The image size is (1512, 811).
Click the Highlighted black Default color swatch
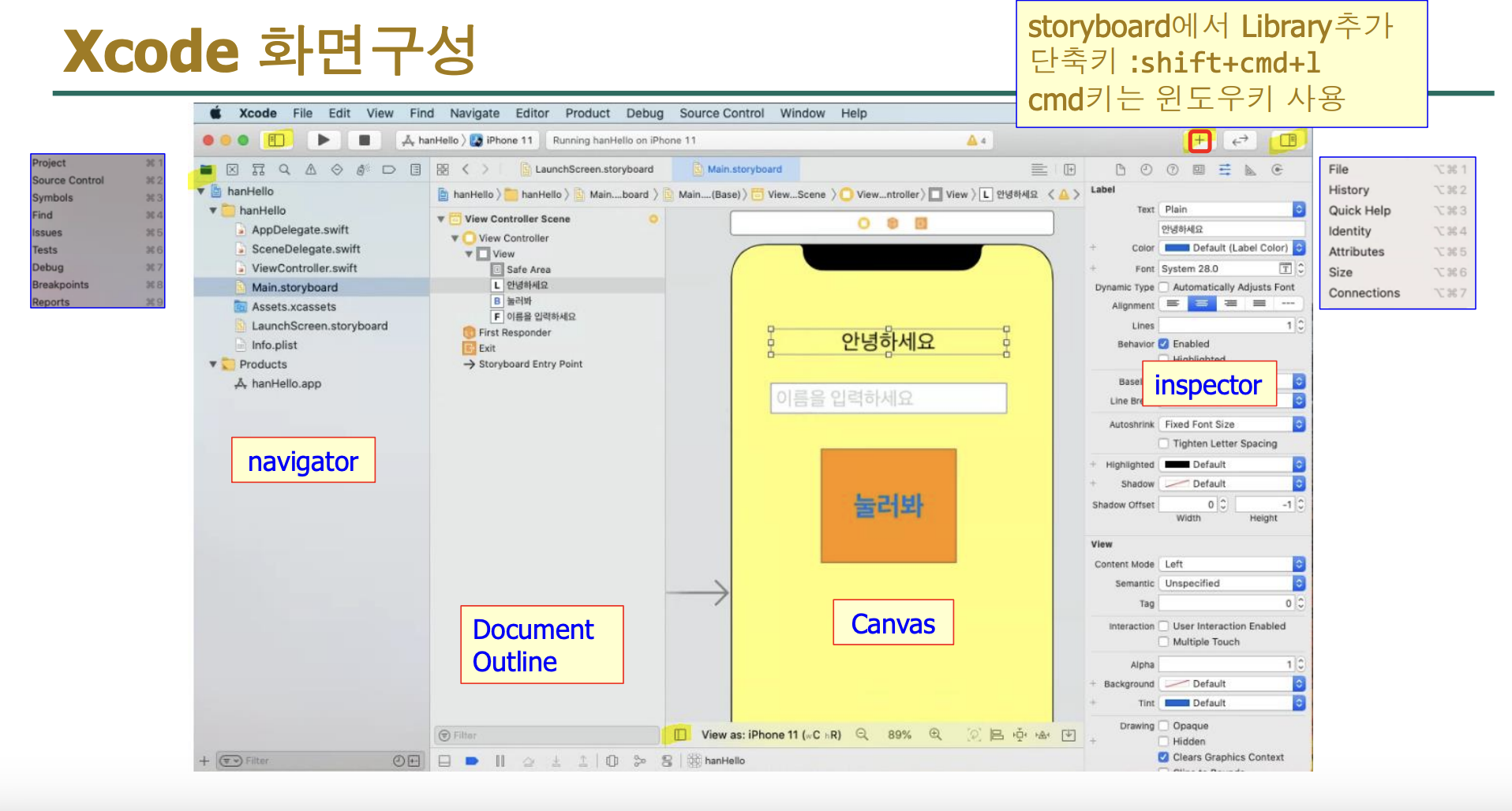coord(1177,465)
